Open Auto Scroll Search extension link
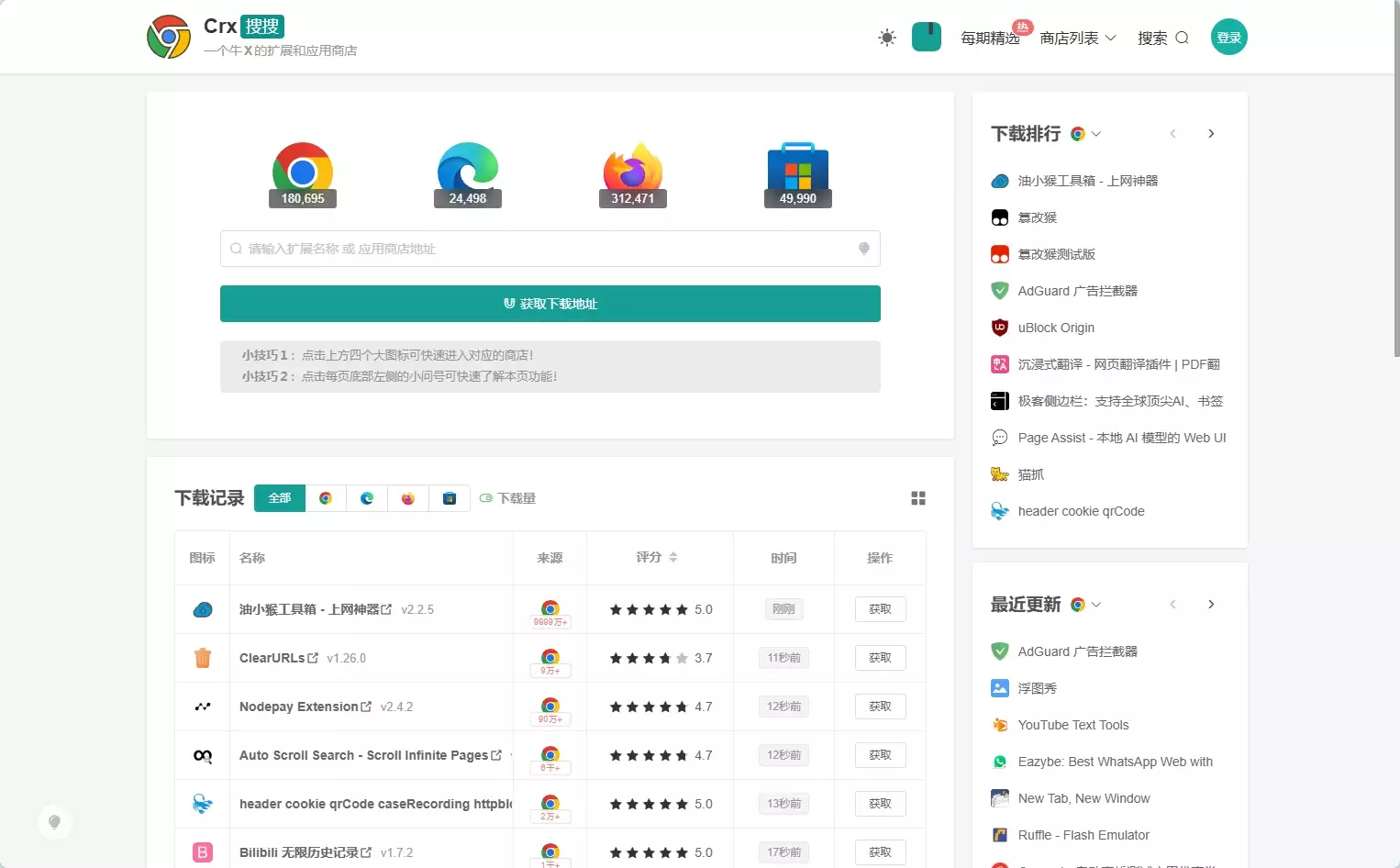The height and width of the screenshot is (868, 1400). 371,755
